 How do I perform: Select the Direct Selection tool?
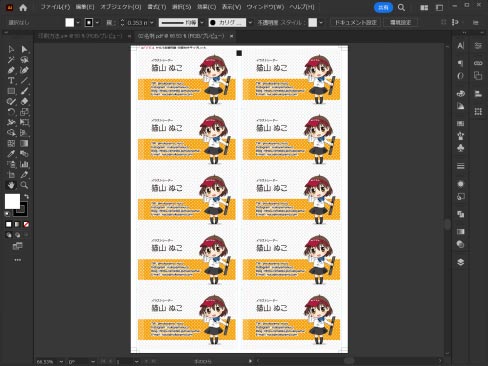[24, 49]
